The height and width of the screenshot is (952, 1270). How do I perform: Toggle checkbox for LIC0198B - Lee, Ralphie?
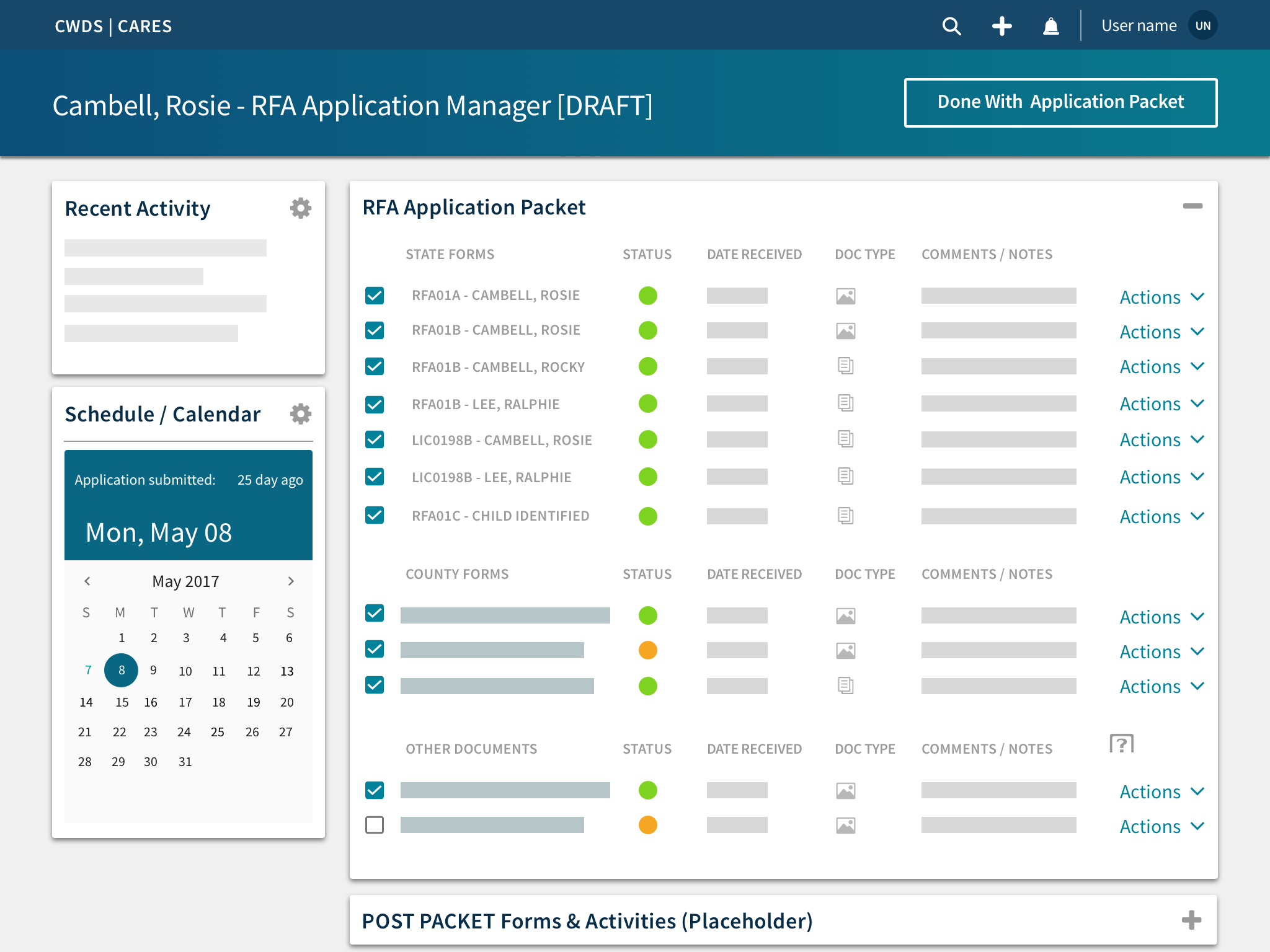tap(375, 477)
